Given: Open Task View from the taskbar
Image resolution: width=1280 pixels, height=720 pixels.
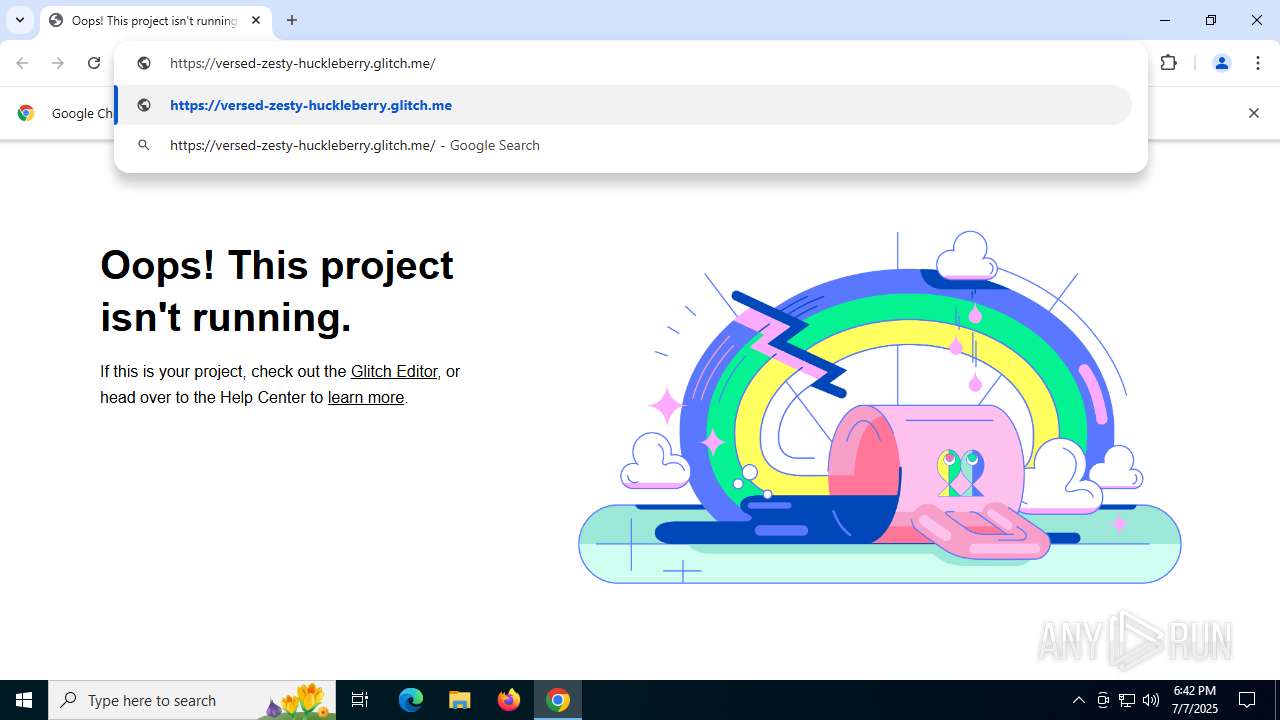Looking at the screenshot, I should (360, 700).
